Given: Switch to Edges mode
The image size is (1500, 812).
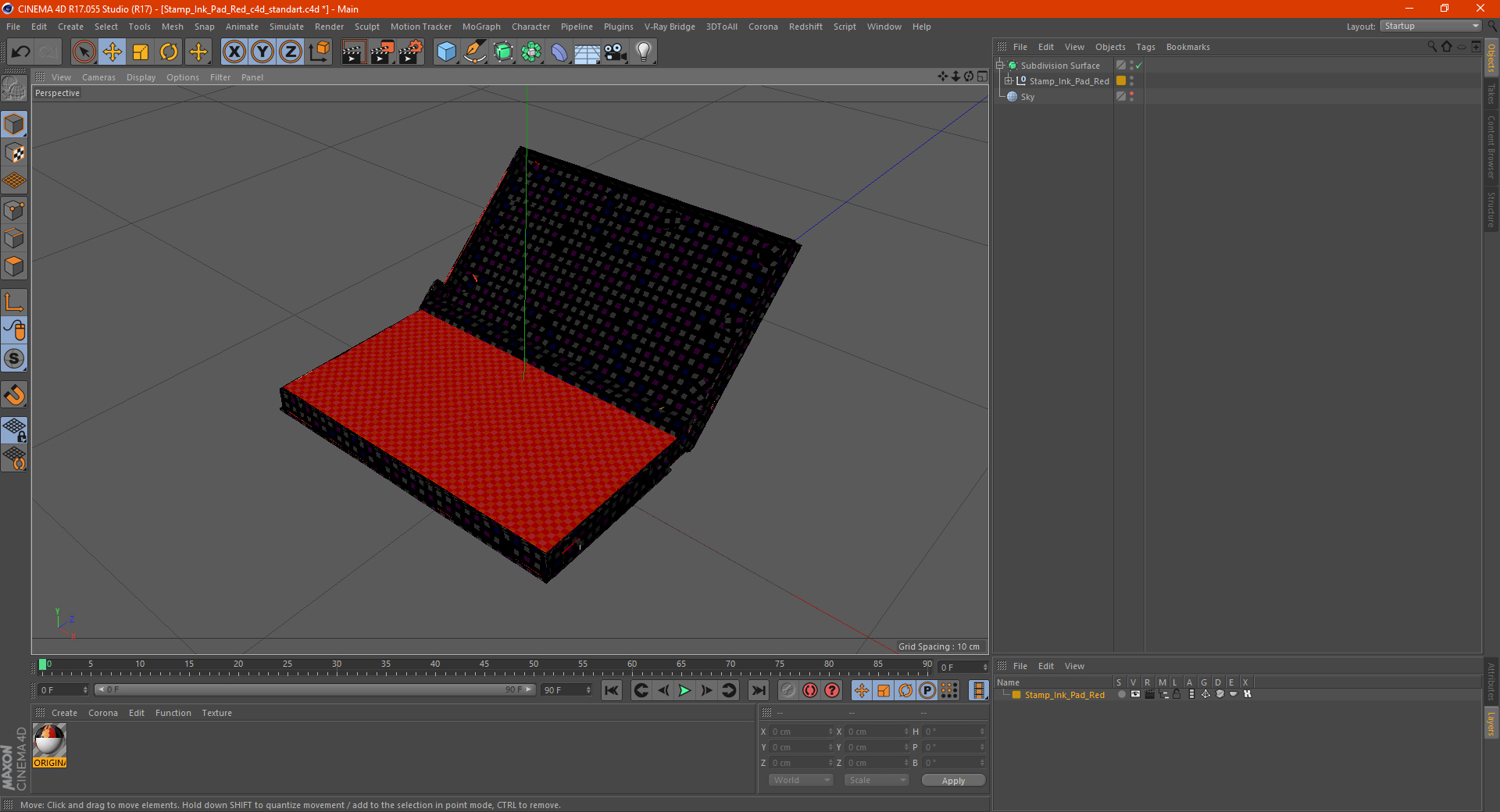Looking at the screenshot, I should tap(14, 238).
